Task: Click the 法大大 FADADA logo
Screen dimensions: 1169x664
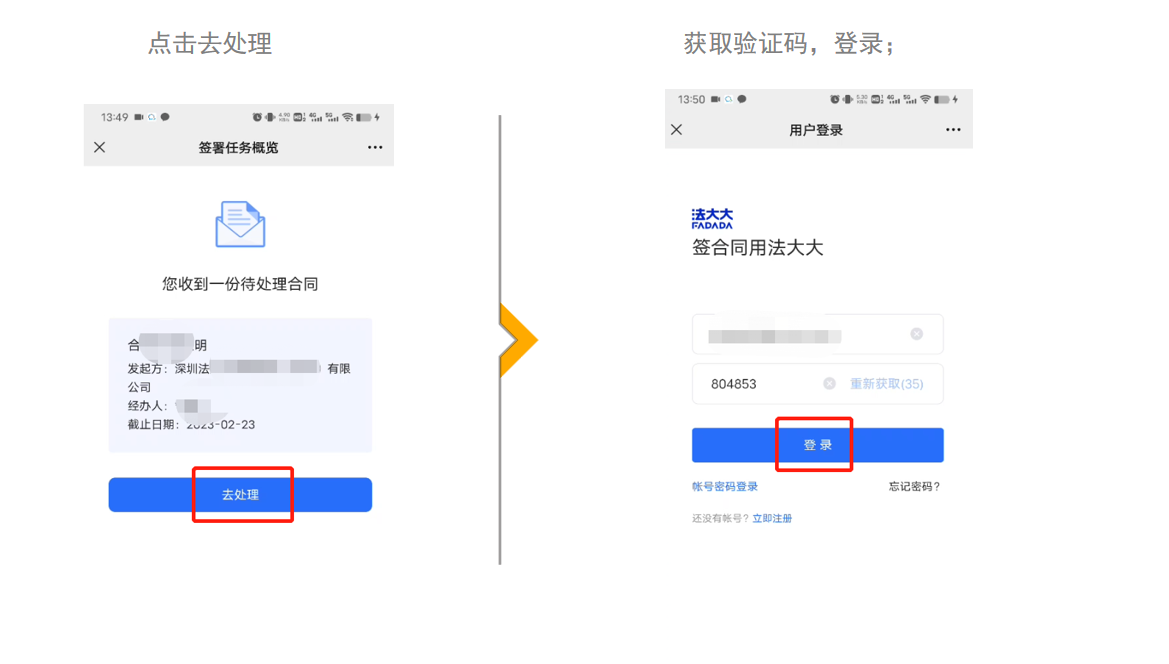Action: pyautogui.click(x=712, y=218)
